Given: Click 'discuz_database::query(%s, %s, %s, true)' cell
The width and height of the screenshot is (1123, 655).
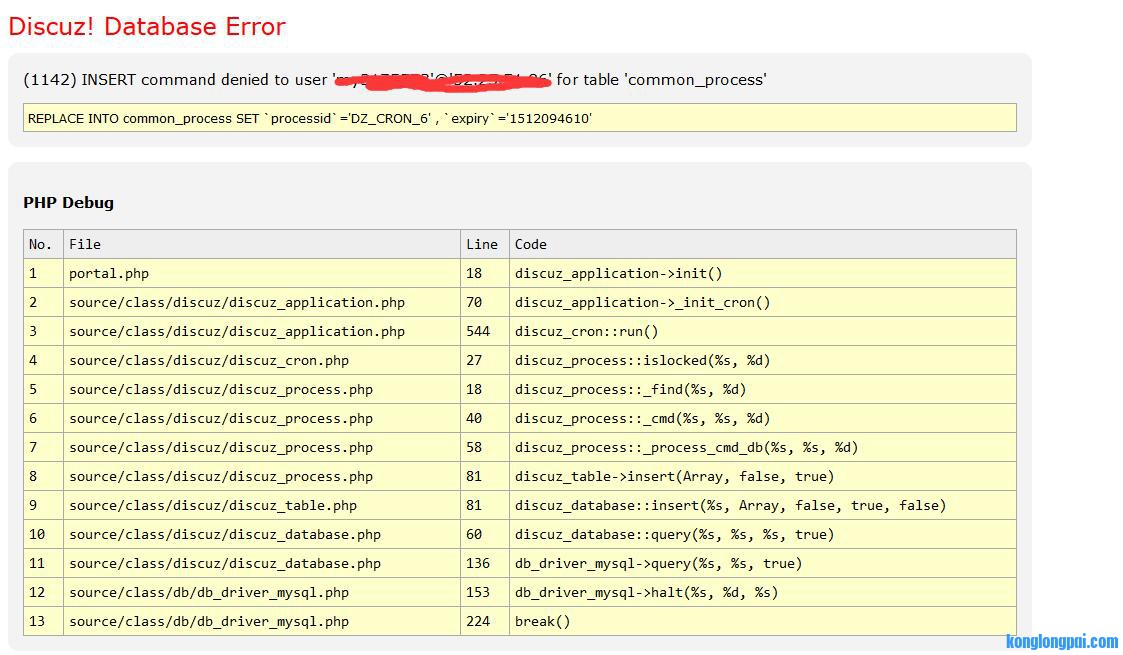Looking at the screenshot, I should tap(763, 534).
